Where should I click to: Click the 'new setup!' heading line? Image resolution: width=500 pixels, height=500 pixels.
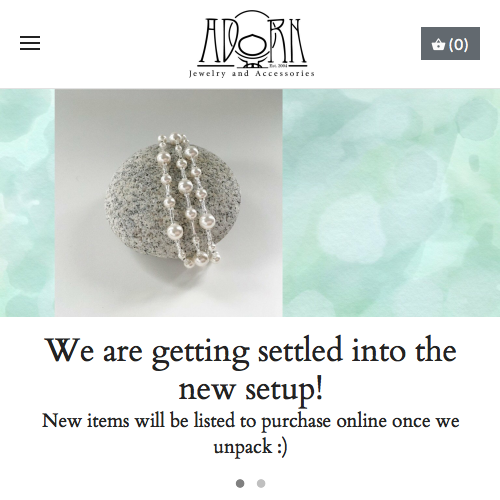coord(251,389)
